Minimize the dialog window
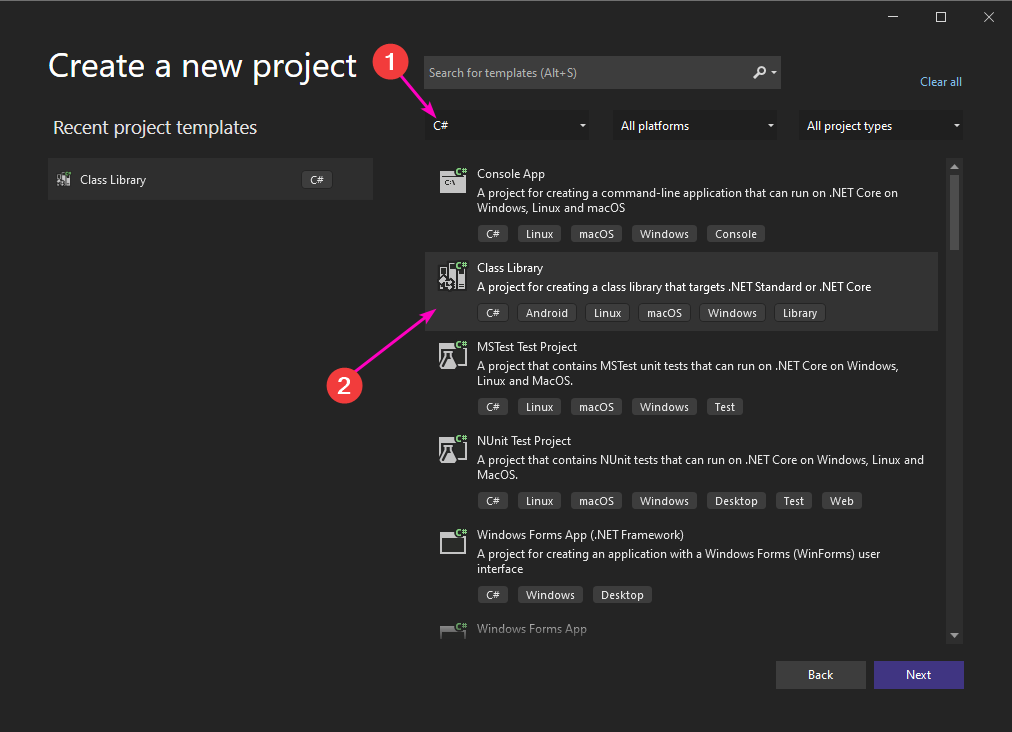The width and height of the screenshot is (1012, 732). 893,17
